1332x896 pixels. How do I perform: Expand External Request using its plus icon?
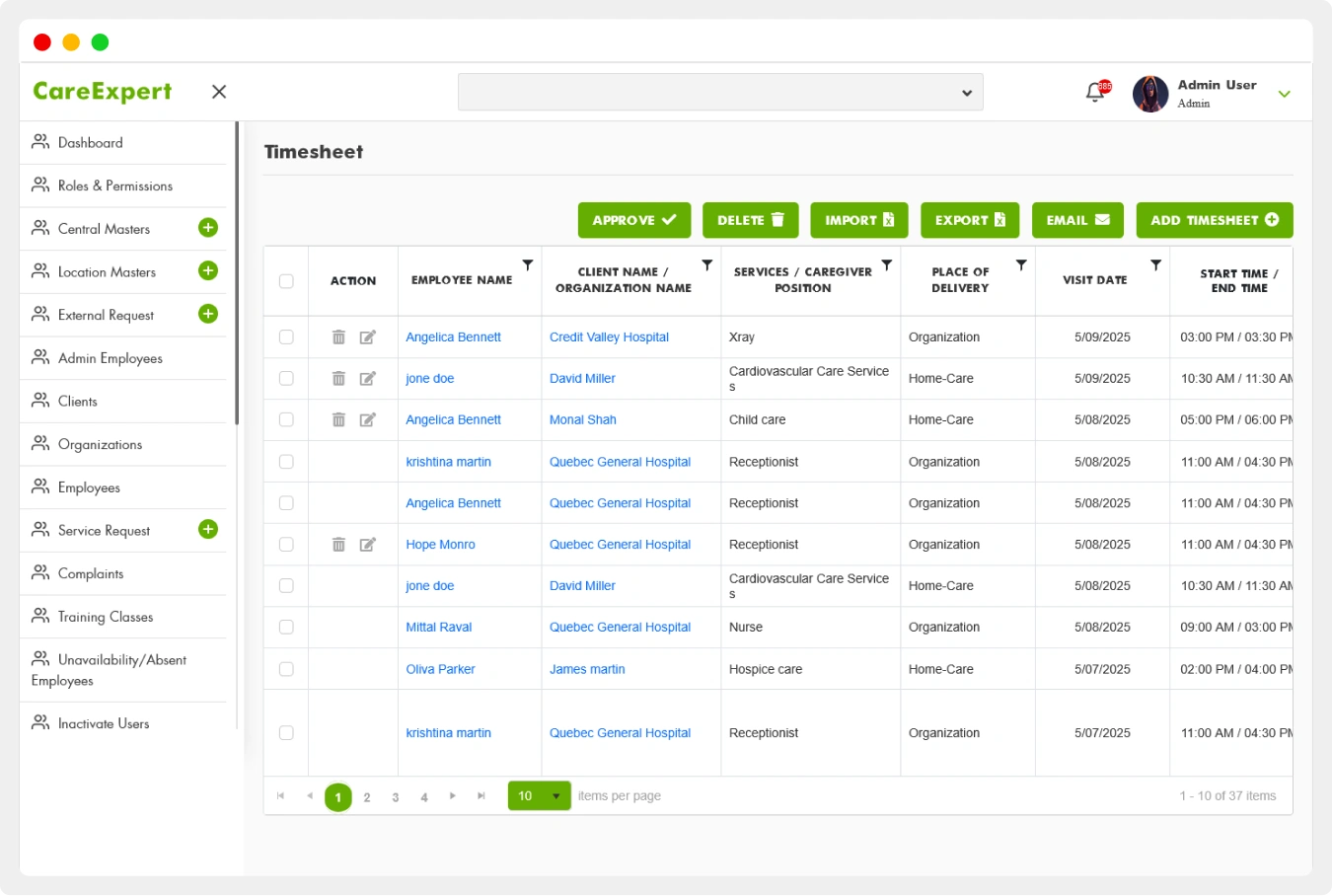coord(208,314)
